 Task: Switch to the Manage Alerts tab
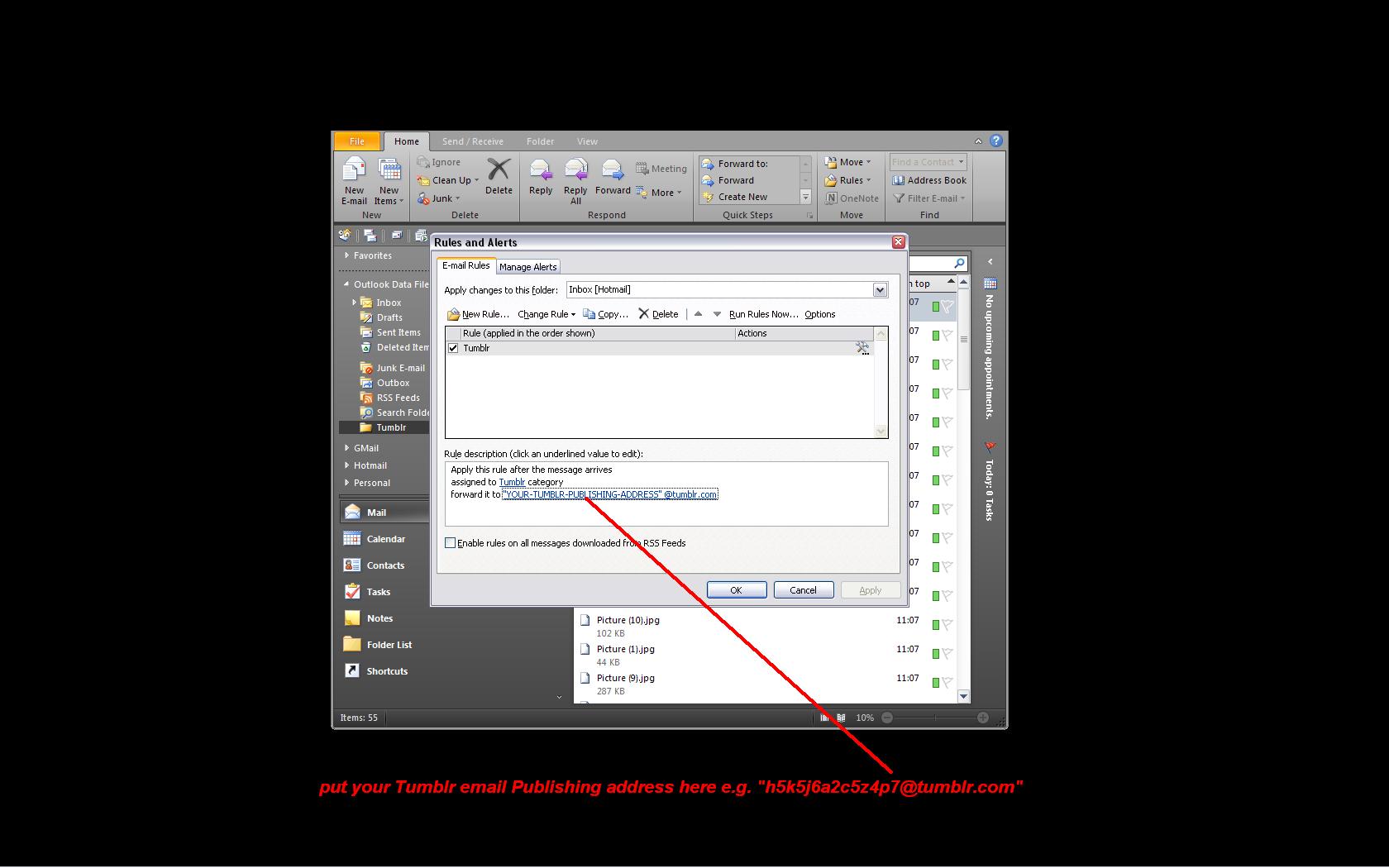pyautogui.click(x=527, y=267)
